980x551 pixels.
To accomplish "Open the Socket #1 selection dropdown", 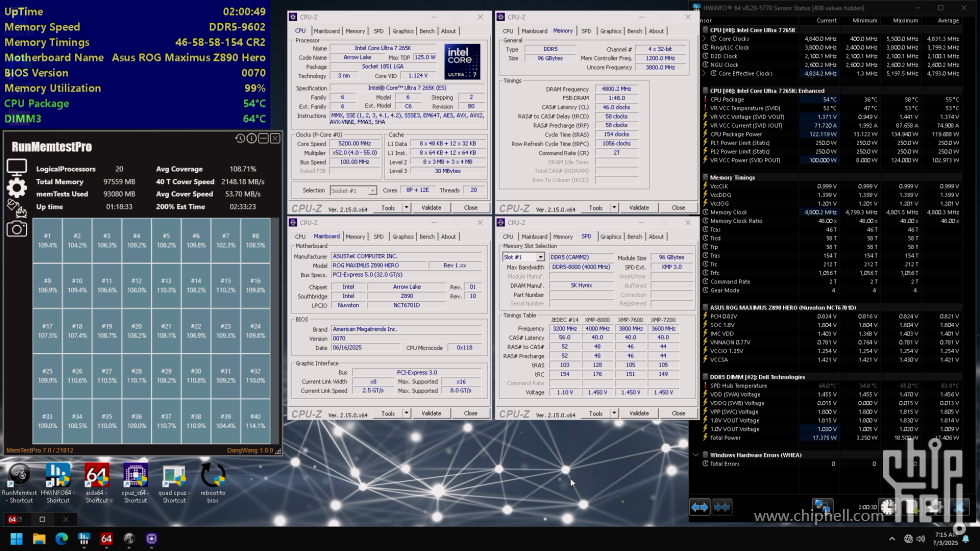I will [x=372, y=191].
